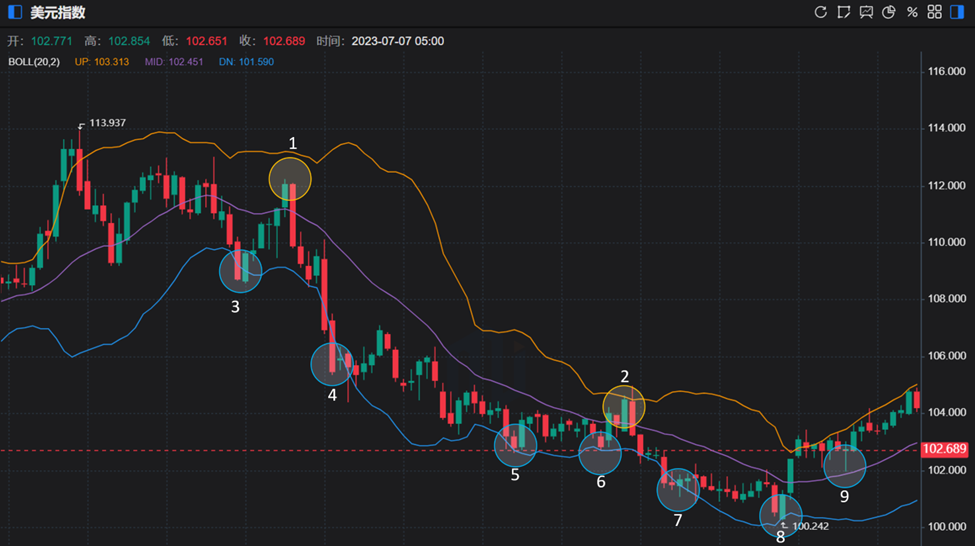
Task: Switch to percentage scale icon
Action: [x=911, y=12]
